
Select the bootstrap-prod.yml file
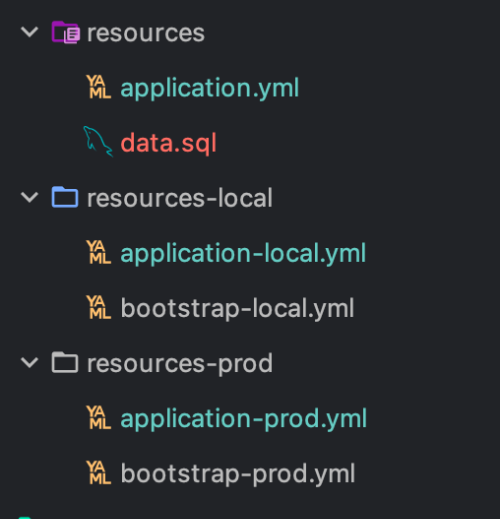[238, 474]
